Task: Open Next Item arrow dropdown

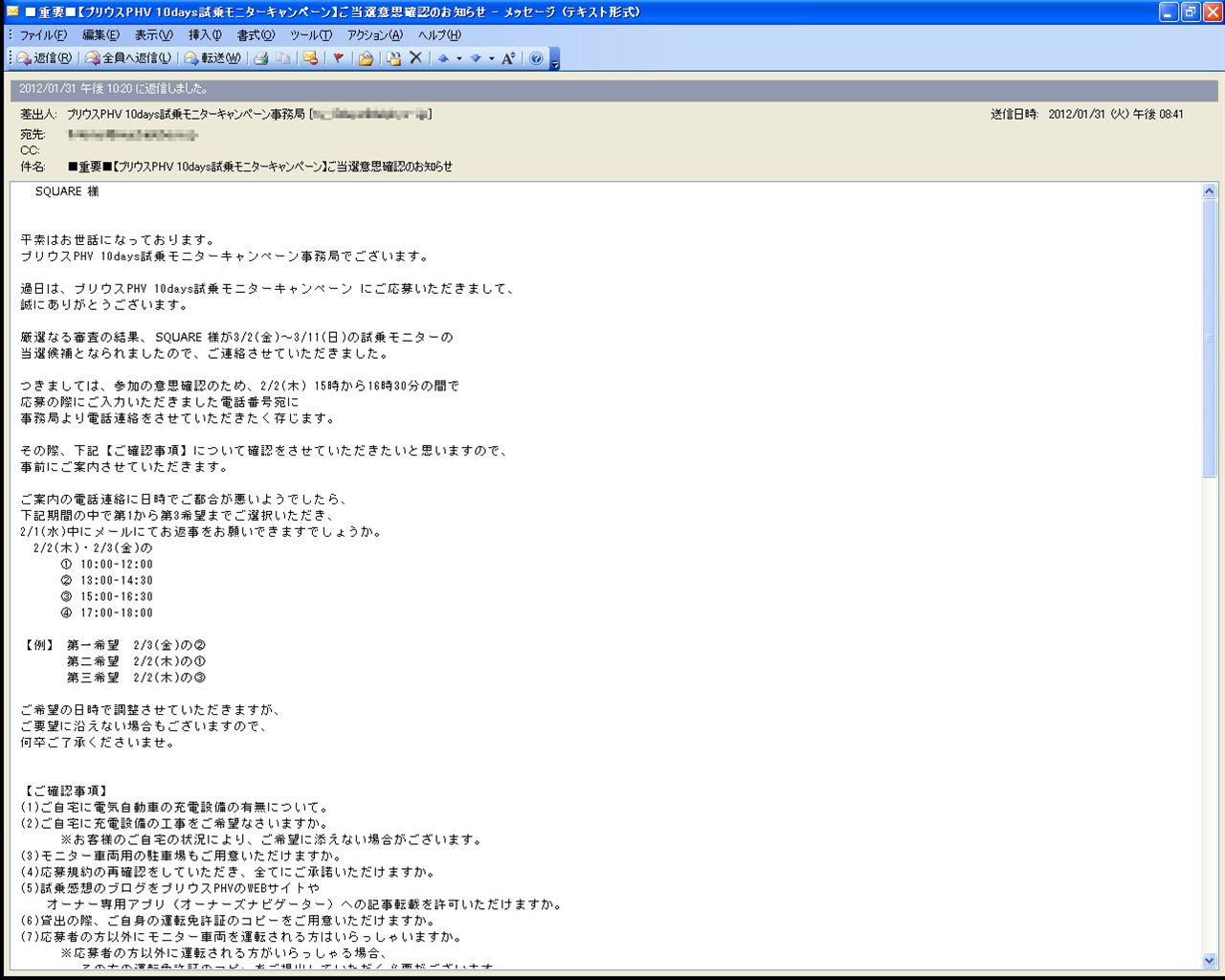Action: pyautogui.click(x=492, y=58)
